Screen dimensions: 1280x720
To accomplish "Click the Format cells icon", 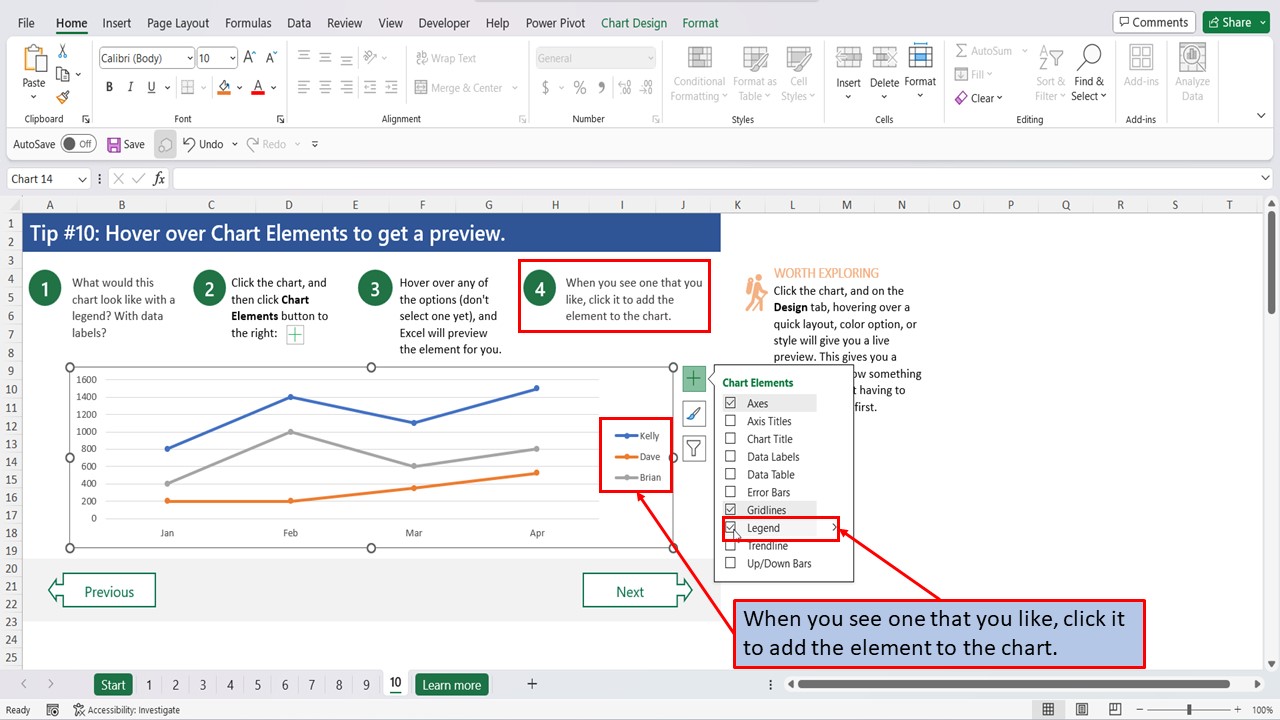I will tap(920, 57).
